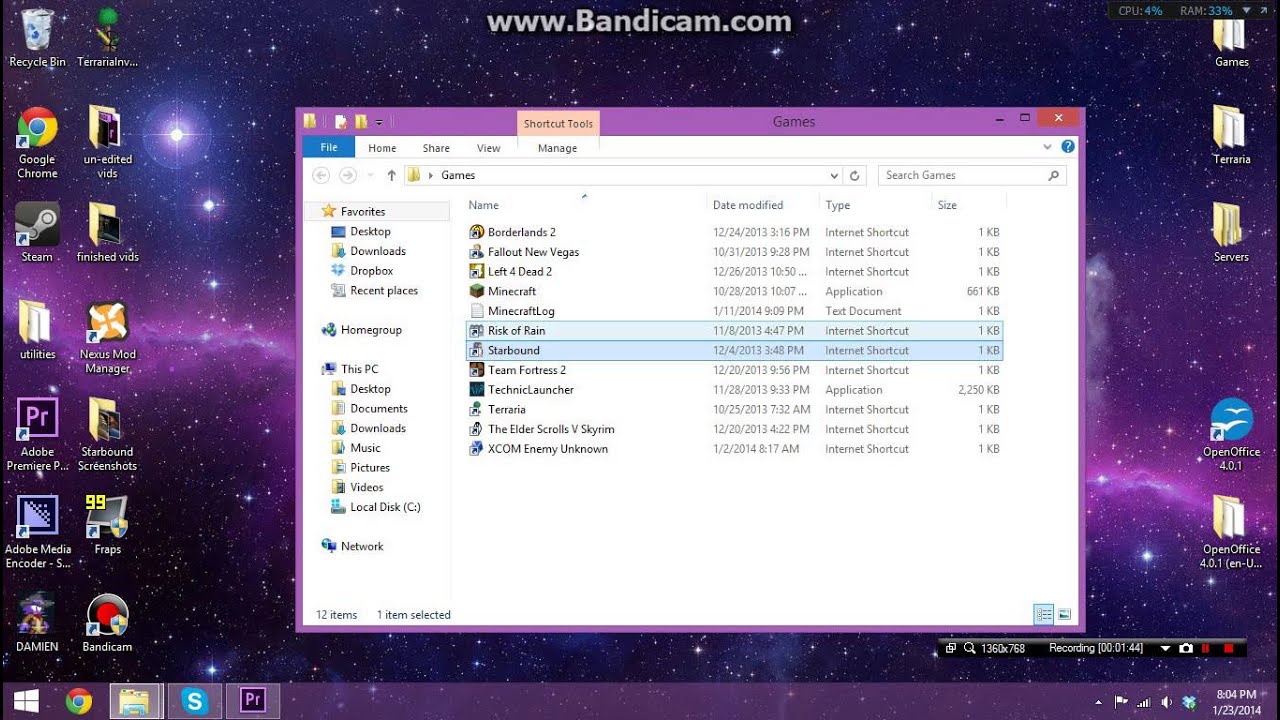Sort by Size column header
This screenshot has width=1280, height=720.
click(x=968, y=205)
